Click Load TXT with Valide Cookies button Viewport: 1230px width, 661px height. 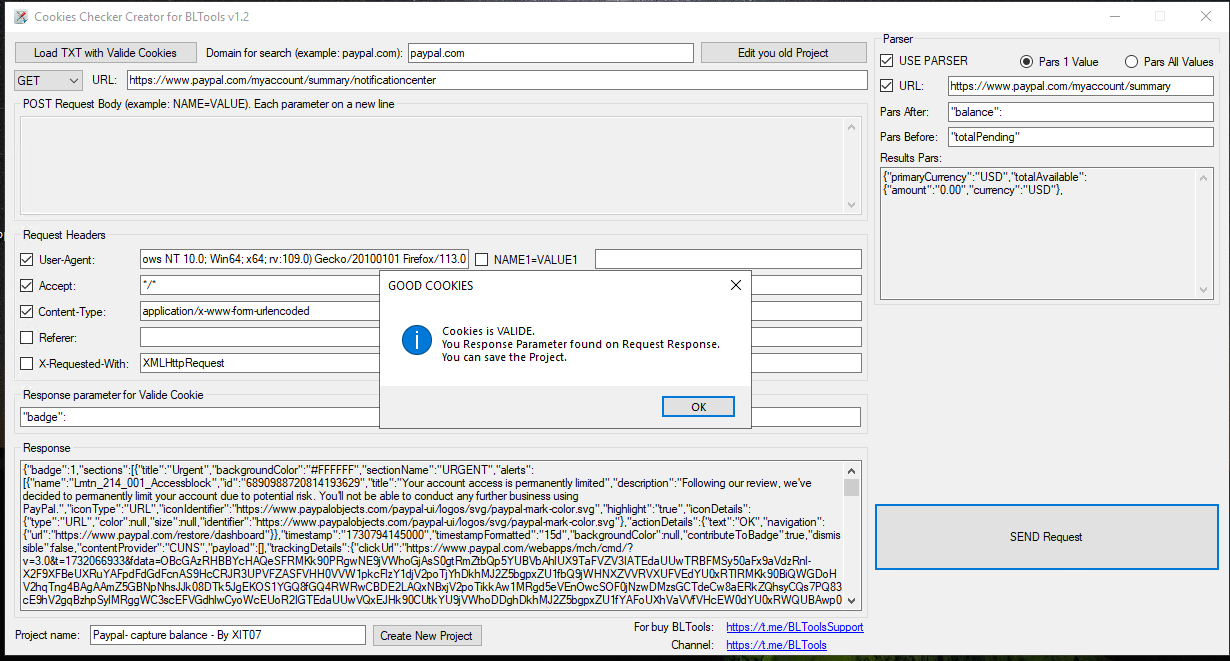105,53
